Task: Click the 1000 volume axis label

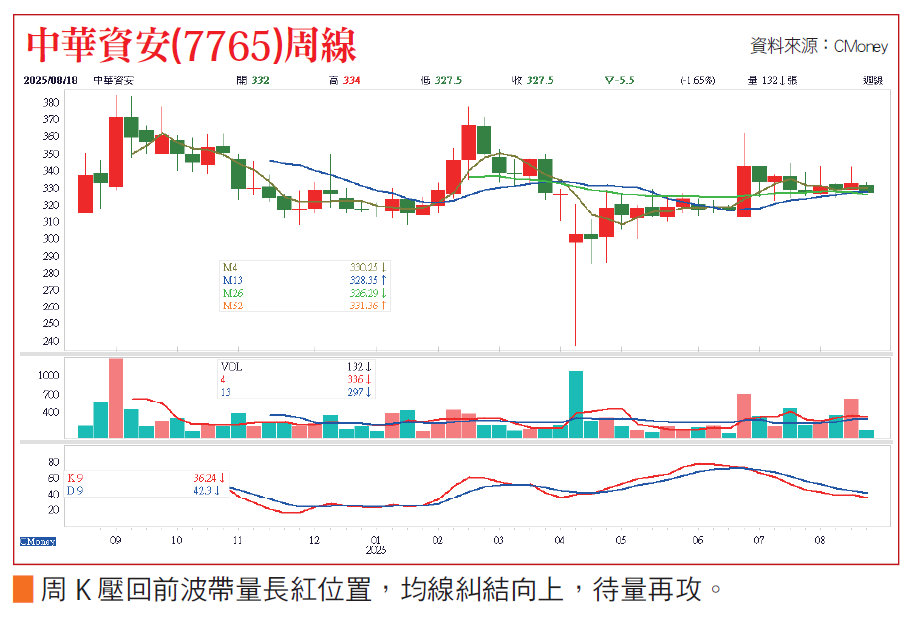Action: pos(48,376)
